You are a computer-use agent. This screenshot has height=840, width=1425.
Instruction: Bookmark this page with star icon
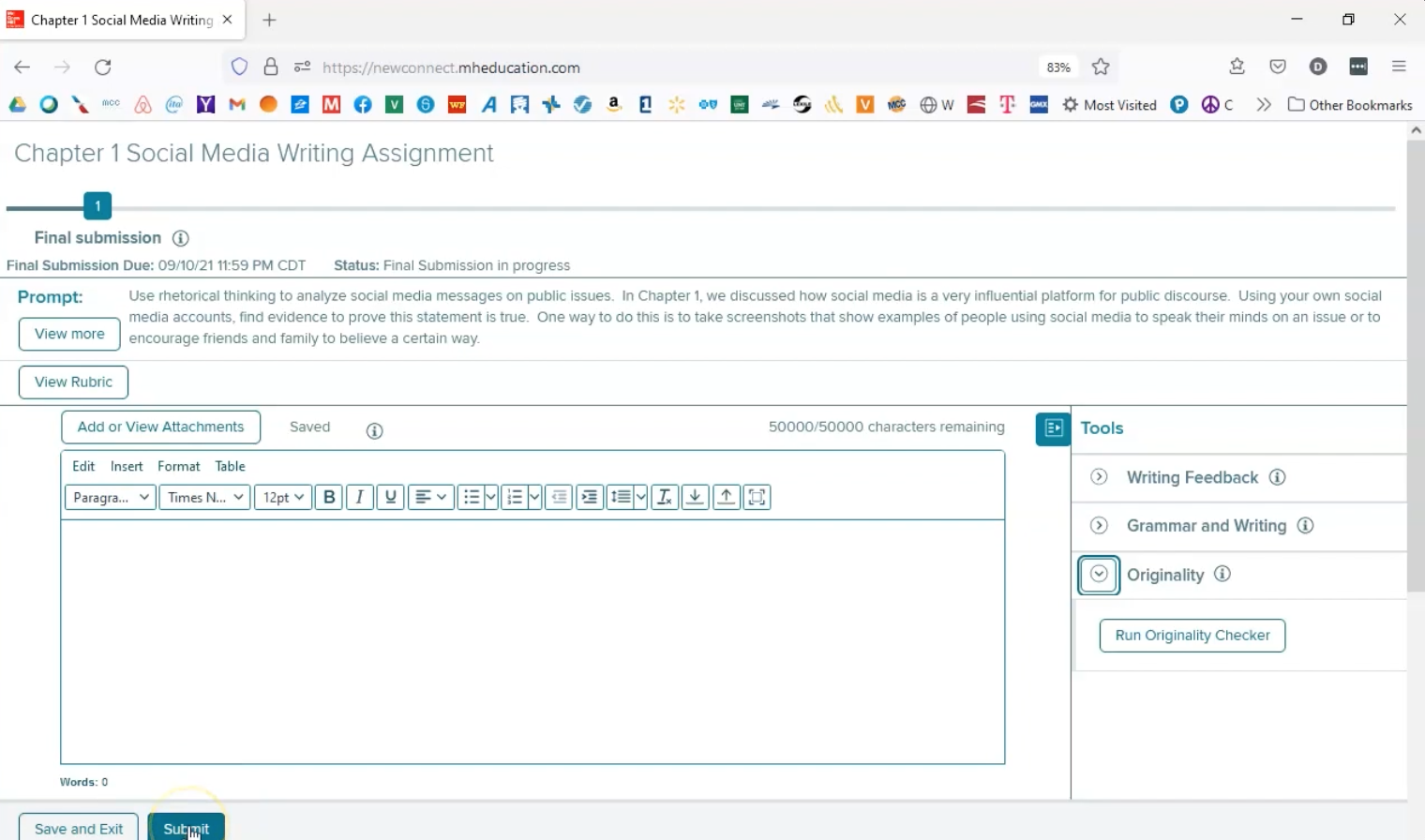click(x=1101, y=67)
